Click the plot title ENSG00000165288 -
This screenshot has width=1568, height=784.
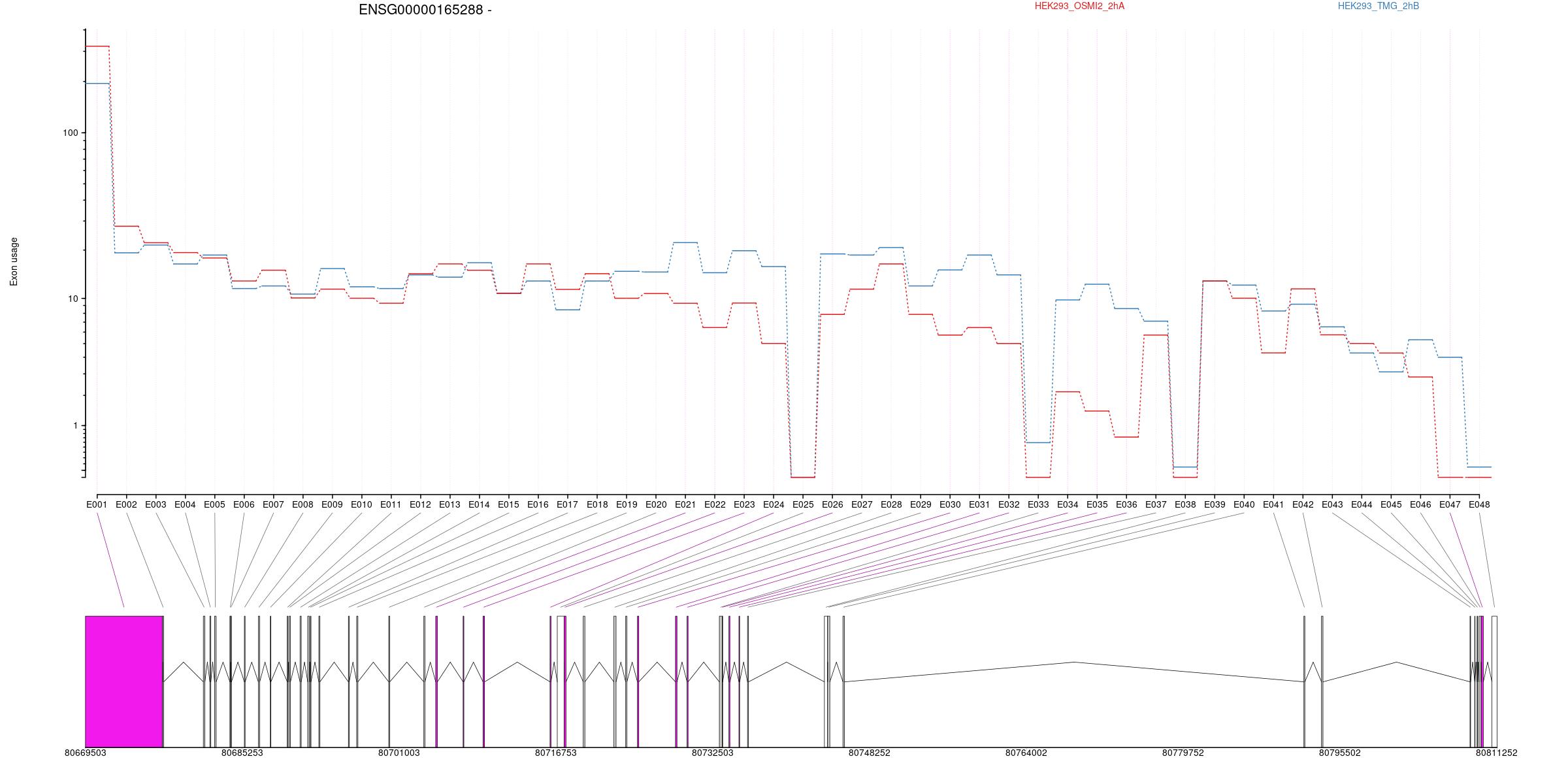[x=425, y=10]
